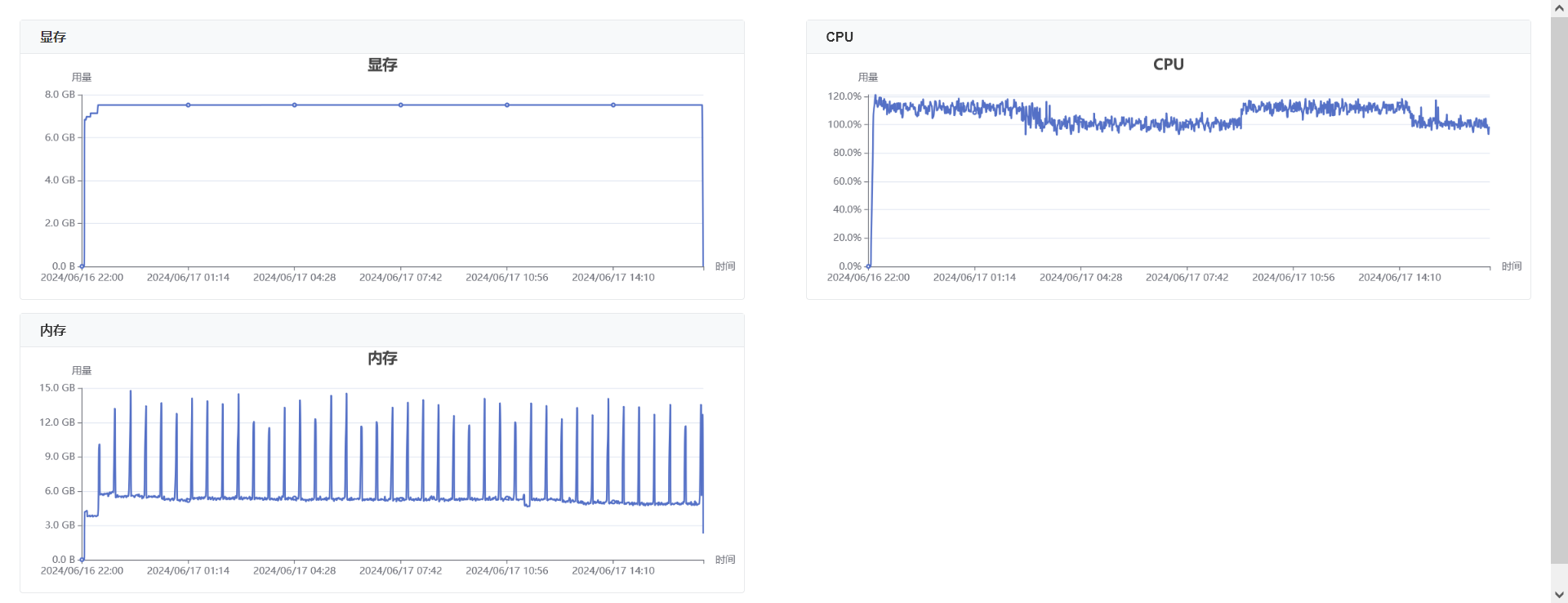The image size is (1568, 603).
Task: Click 6.0 GB label on 内存 chart
Action: click(x=60, y=491)
